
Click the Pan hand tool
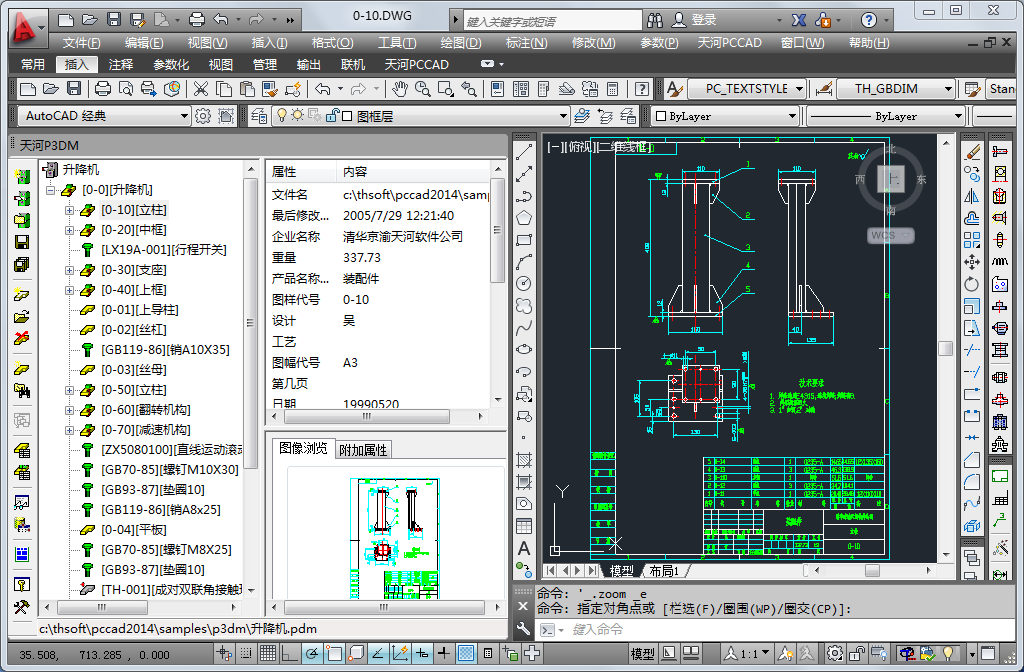(x=400, y=89)
